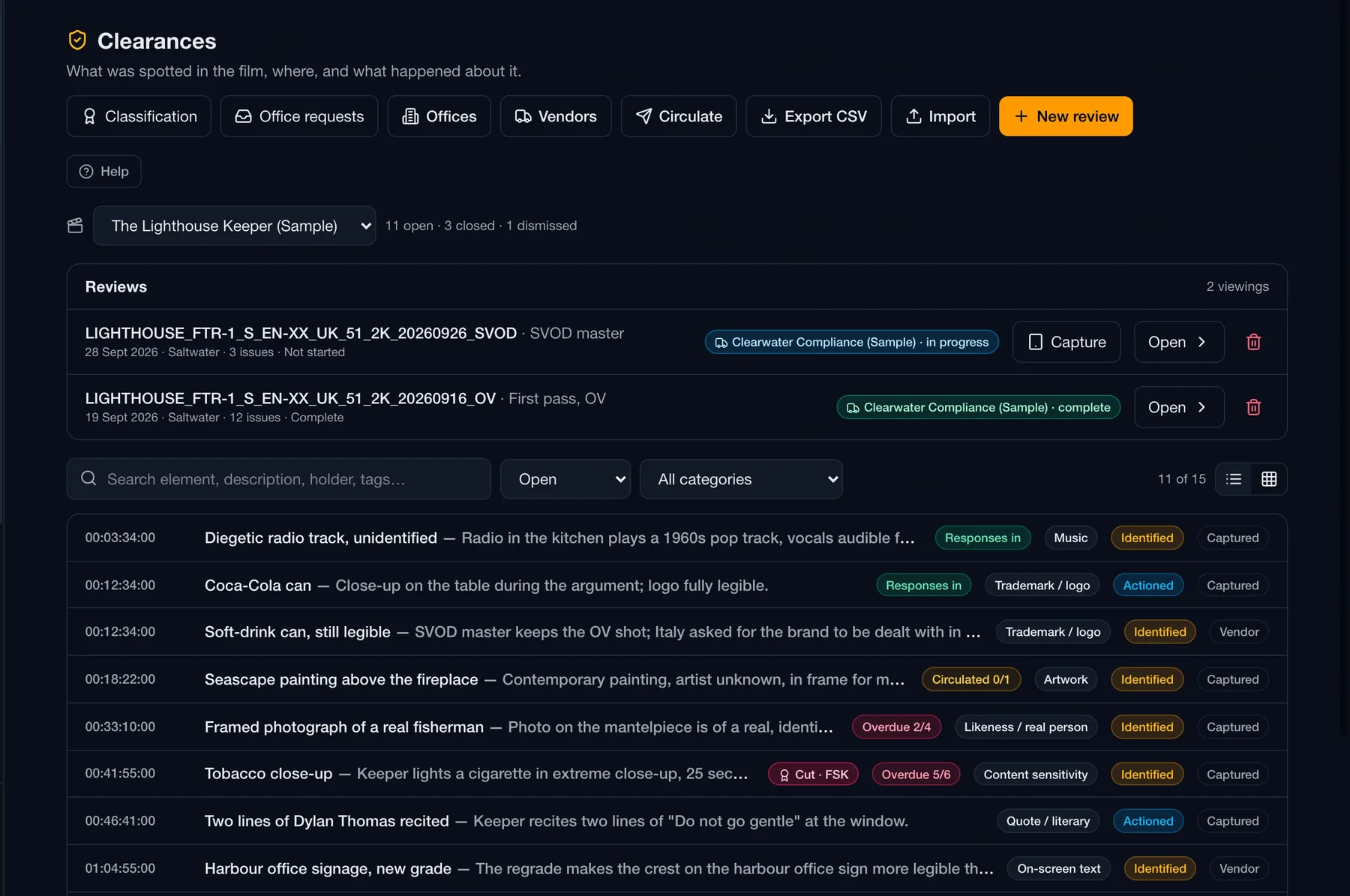Screen dimensions: 1350x896
Task: Open the Diegetic radio track issue
Action: click(676, 538)
